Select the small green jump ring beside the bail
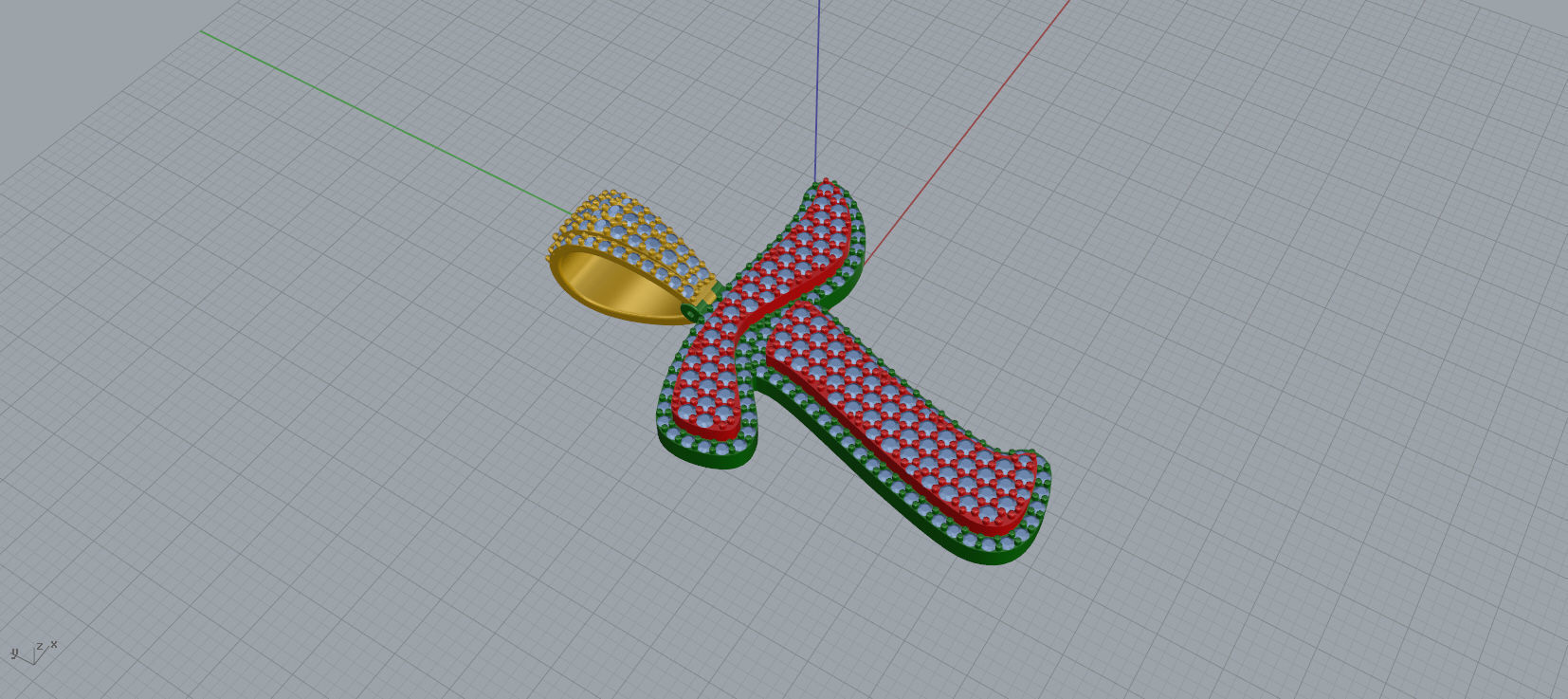This screenshot has height=699, width=1568. point(692,312)
